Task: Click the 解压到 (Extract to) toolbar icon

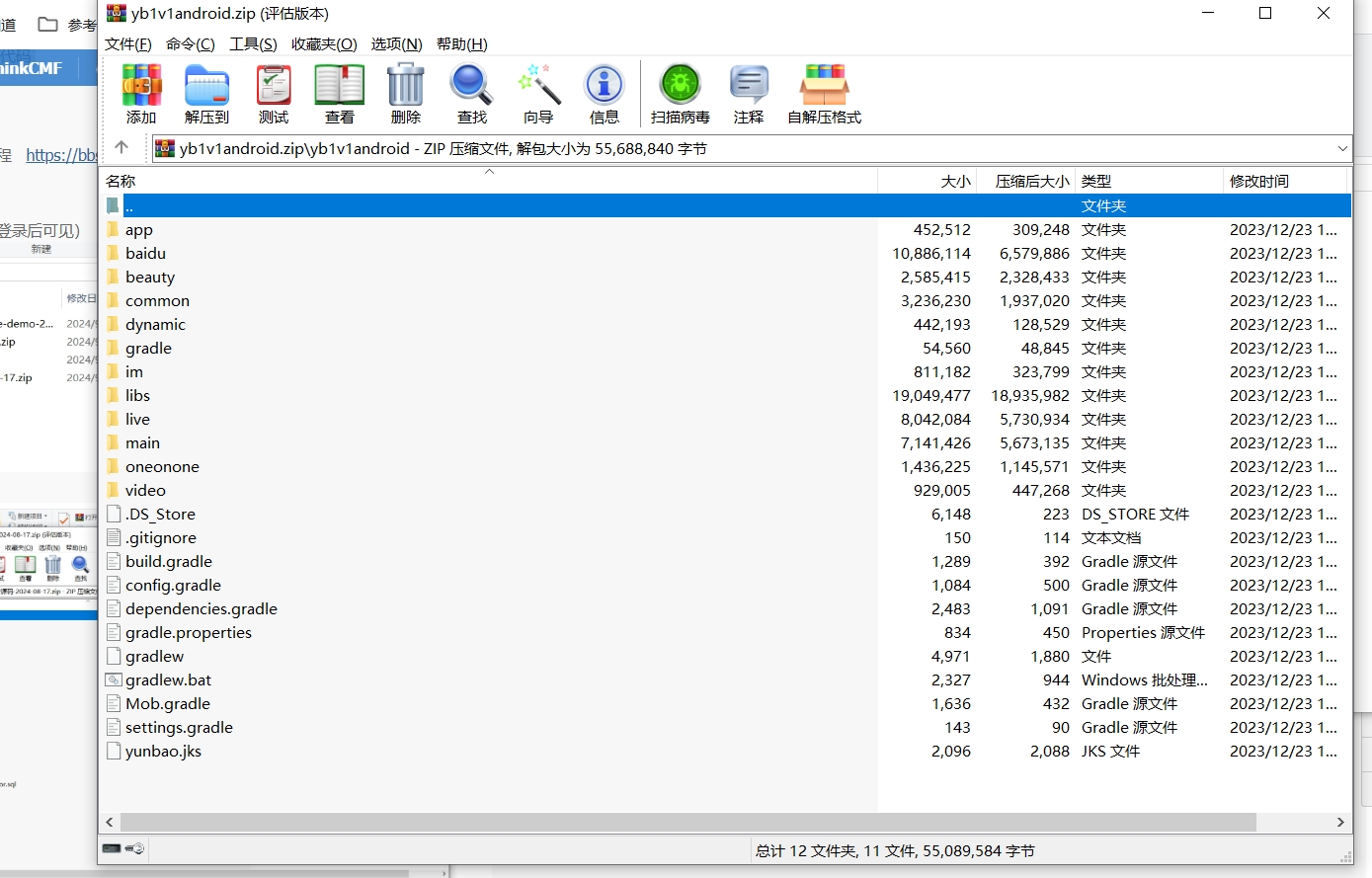Action: tap(206, 85)
